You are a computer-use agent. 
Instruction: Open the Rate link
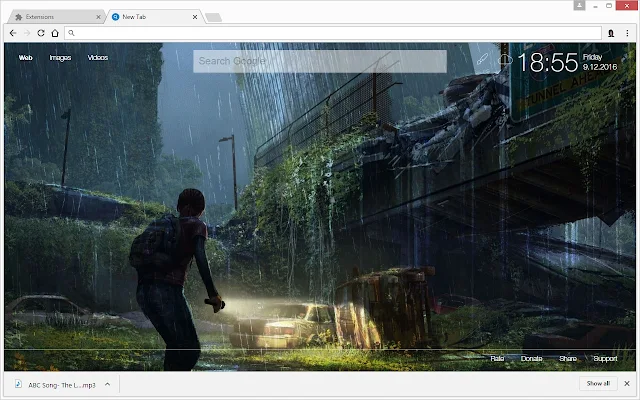coord(497,358)
